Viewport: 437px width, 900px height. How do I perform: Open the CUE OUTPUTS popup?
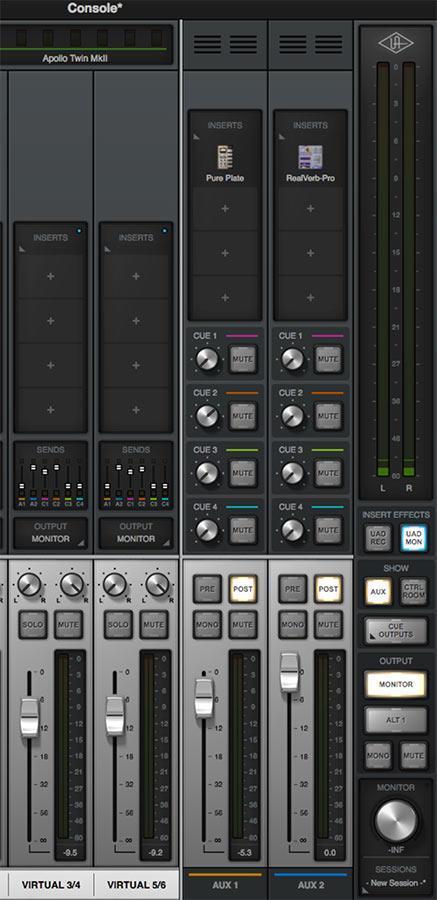396,631
